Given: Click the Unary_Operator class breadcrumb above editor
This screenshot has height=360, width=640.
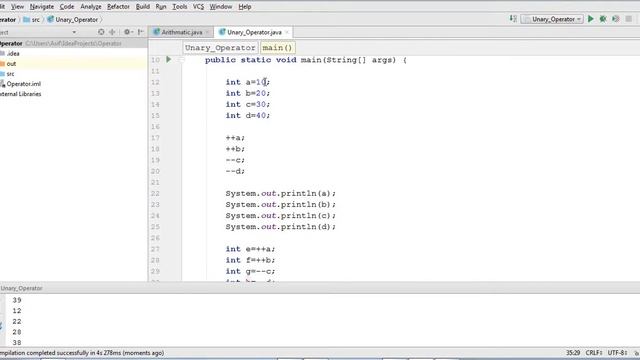Looking at the screenshot, I should click(x=220, y=48).
